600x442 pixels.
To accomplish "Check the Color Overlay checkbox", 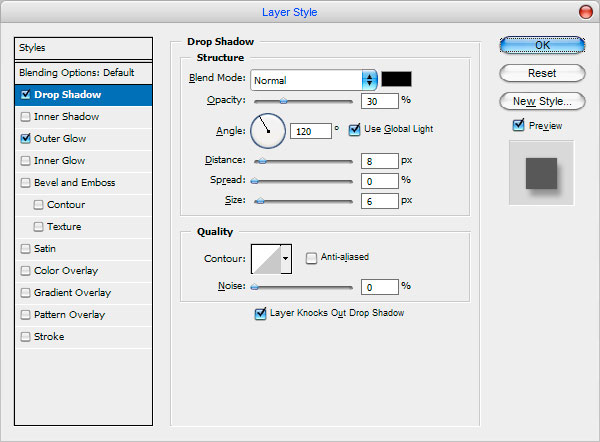I will pyautogui.click(x=26, y=271).
